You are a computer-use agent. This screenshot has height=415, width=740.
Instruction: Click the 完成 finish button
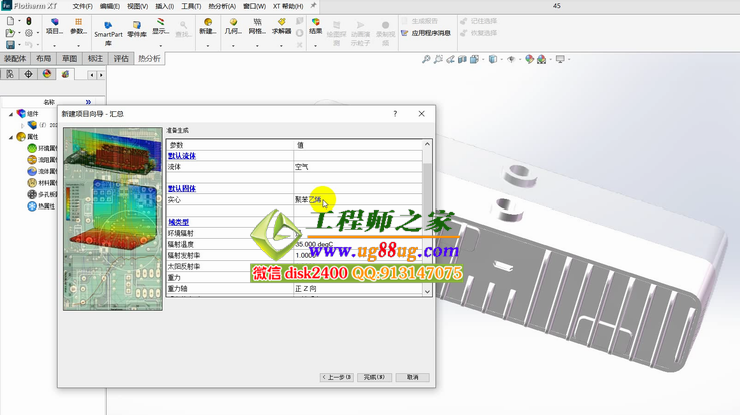point(374,377)
